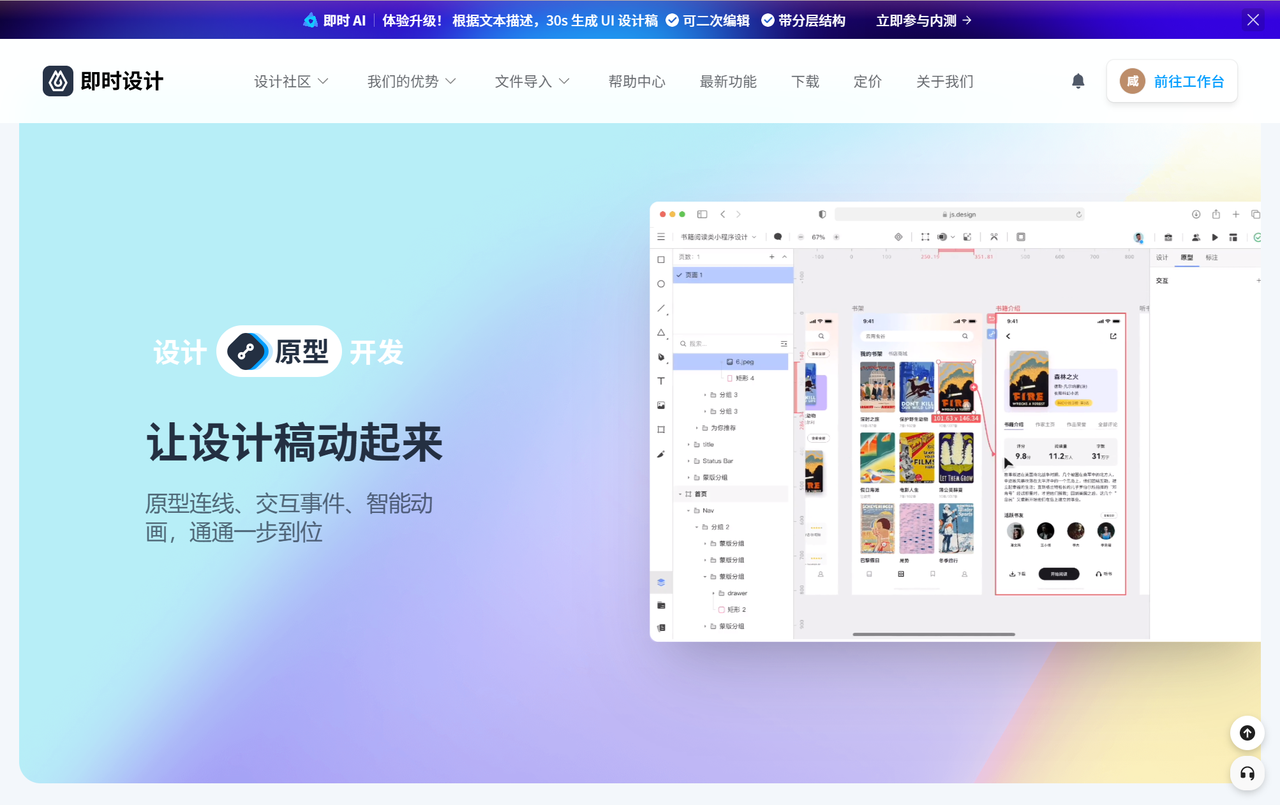Screen dimensions: 1280x805
Task: Collapse the 首页 frame layer
Action: click(680, 494)
